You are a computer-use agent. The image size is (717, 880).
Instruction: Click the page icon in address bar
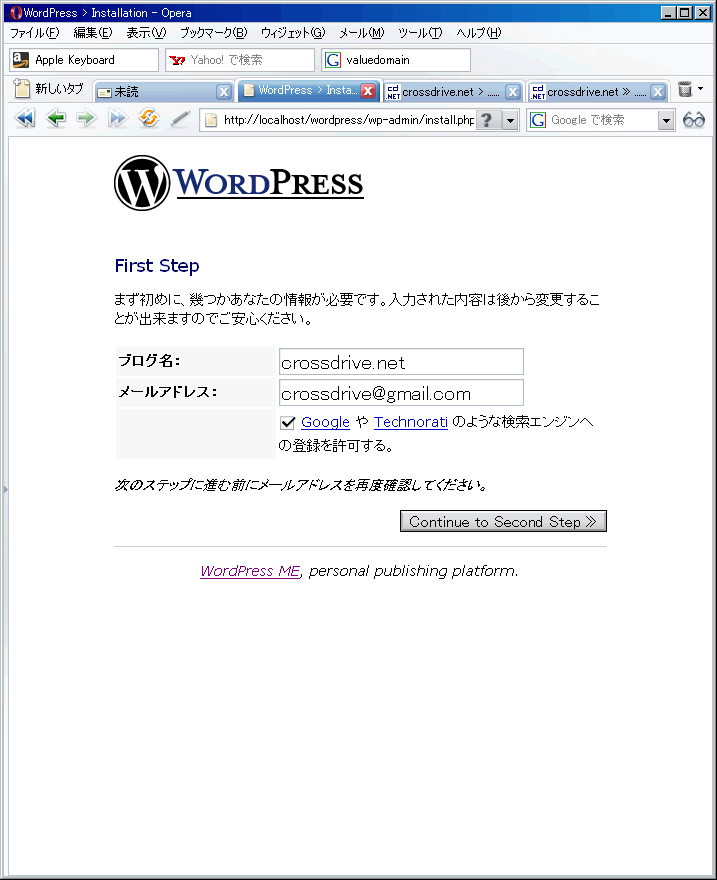point(212,120)
